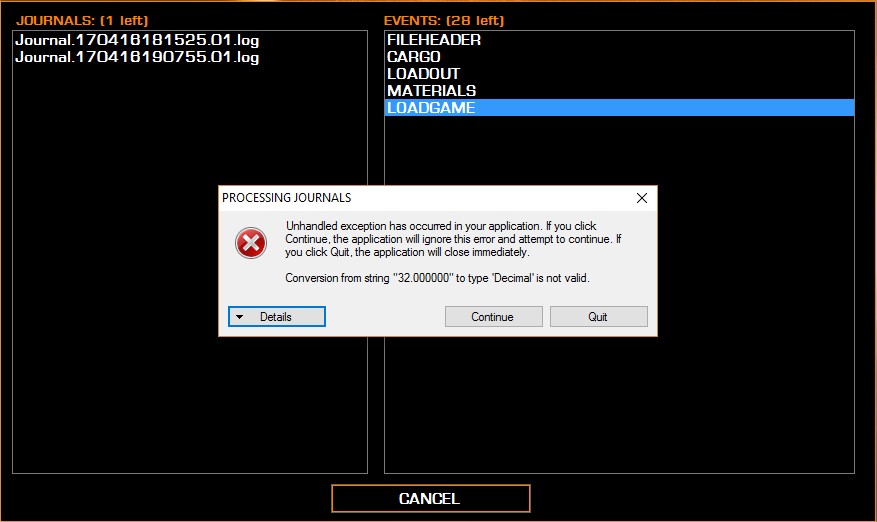Click the EVENTS: (28 left) header label

tap(444, 21)
